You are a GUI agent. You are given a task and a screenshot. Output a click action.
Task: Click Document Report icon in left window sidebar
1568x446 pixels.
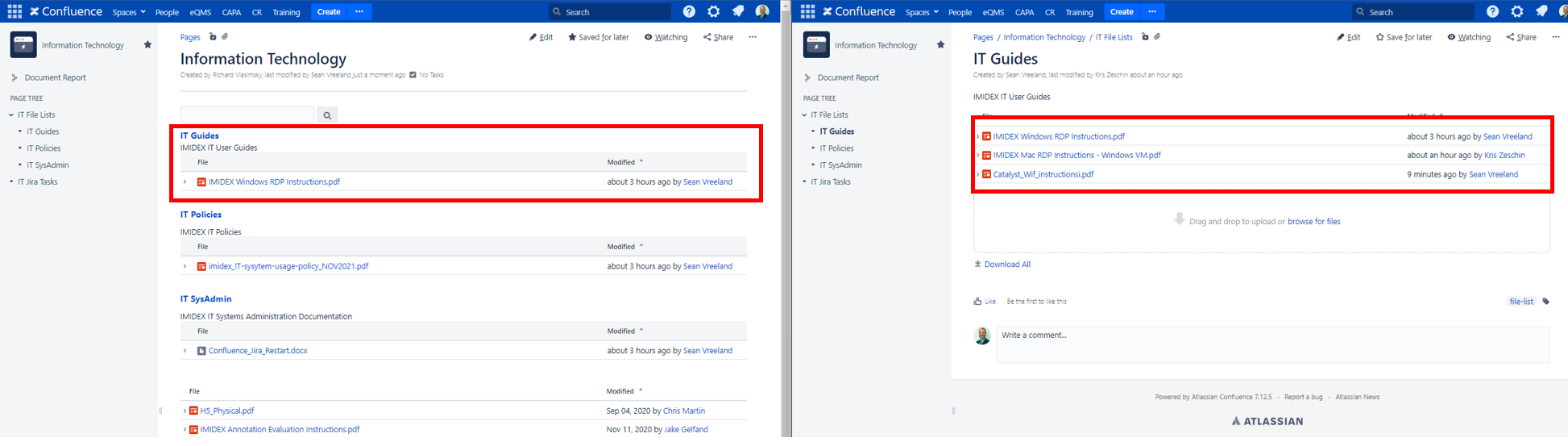(x=15, y=78)
